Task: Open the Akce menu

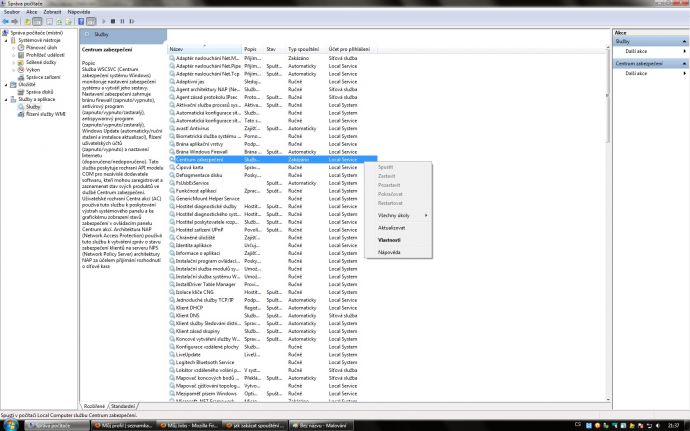Action: (32, 12)
